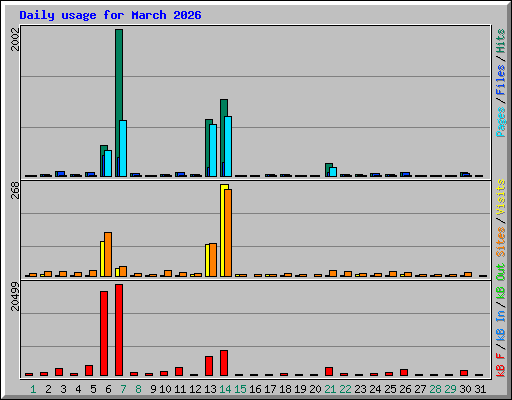Image resolution: width=512 pixels, height=400 pixels.
Task: Click day 27 on the x-axis
Action: point(420,389)
